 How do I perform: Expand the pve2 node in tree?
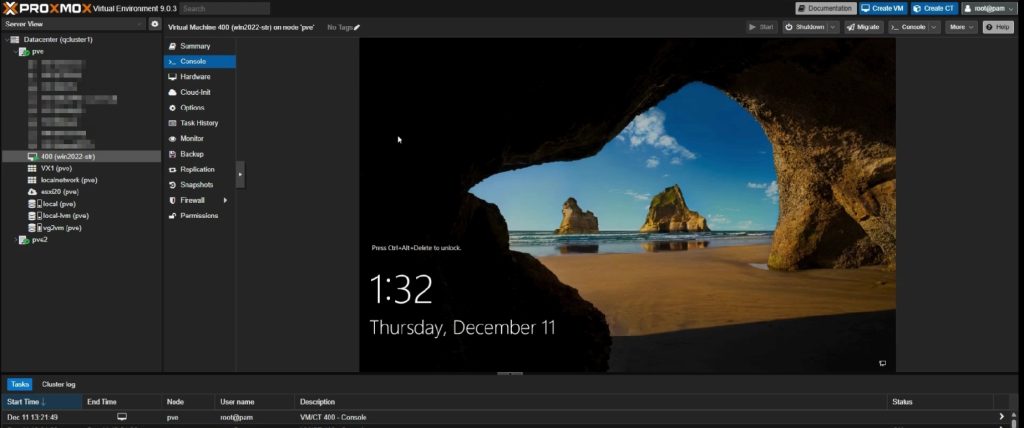pyautogui.click(x=15, y=240)
